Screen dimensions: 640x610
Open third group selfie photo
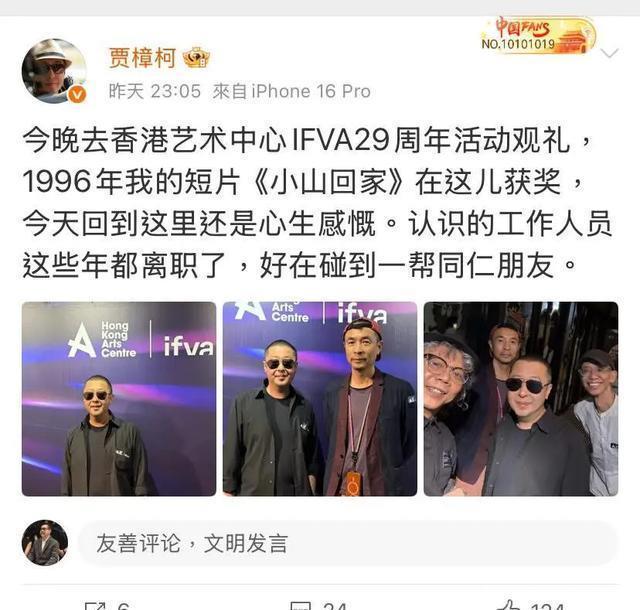521,399
